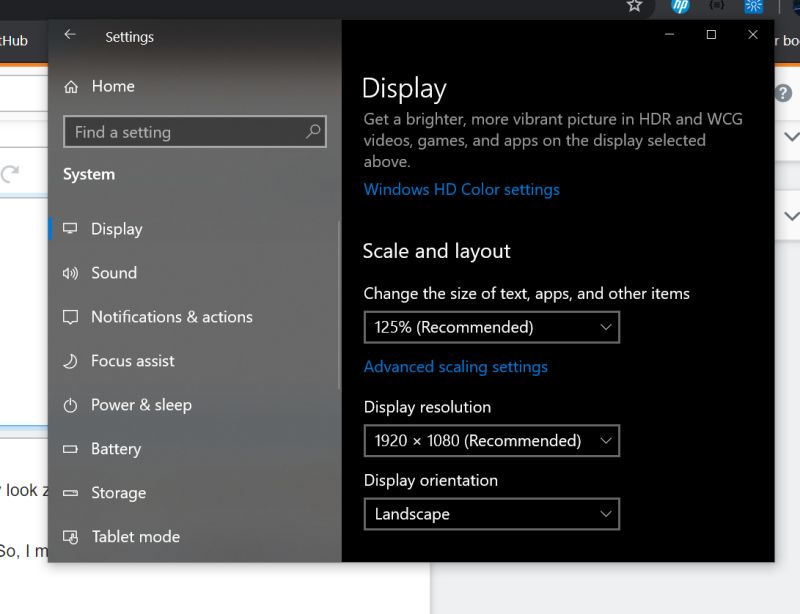Screen dimensions: 800x614
Task: Expand the upper chevron in the background page
Action: [x=791, y=137]
